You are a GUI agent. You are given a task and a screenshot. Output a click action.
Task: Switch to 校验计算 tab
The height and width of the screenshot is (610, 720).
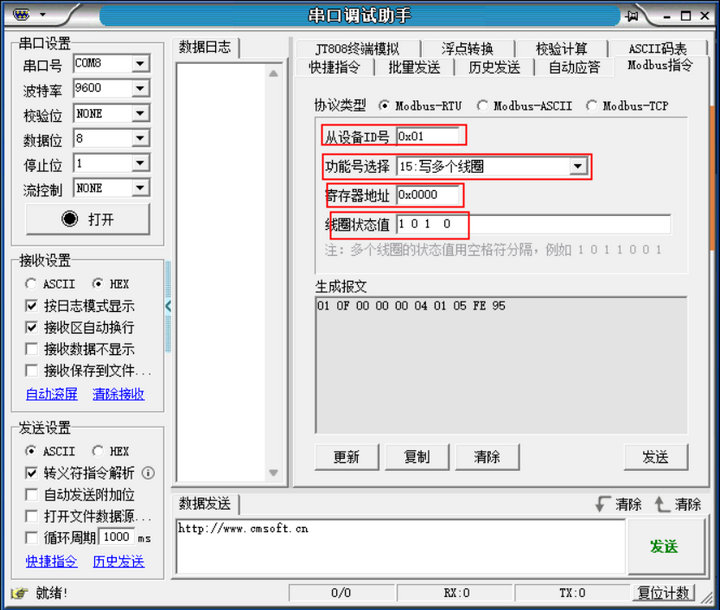pos(561,48)
